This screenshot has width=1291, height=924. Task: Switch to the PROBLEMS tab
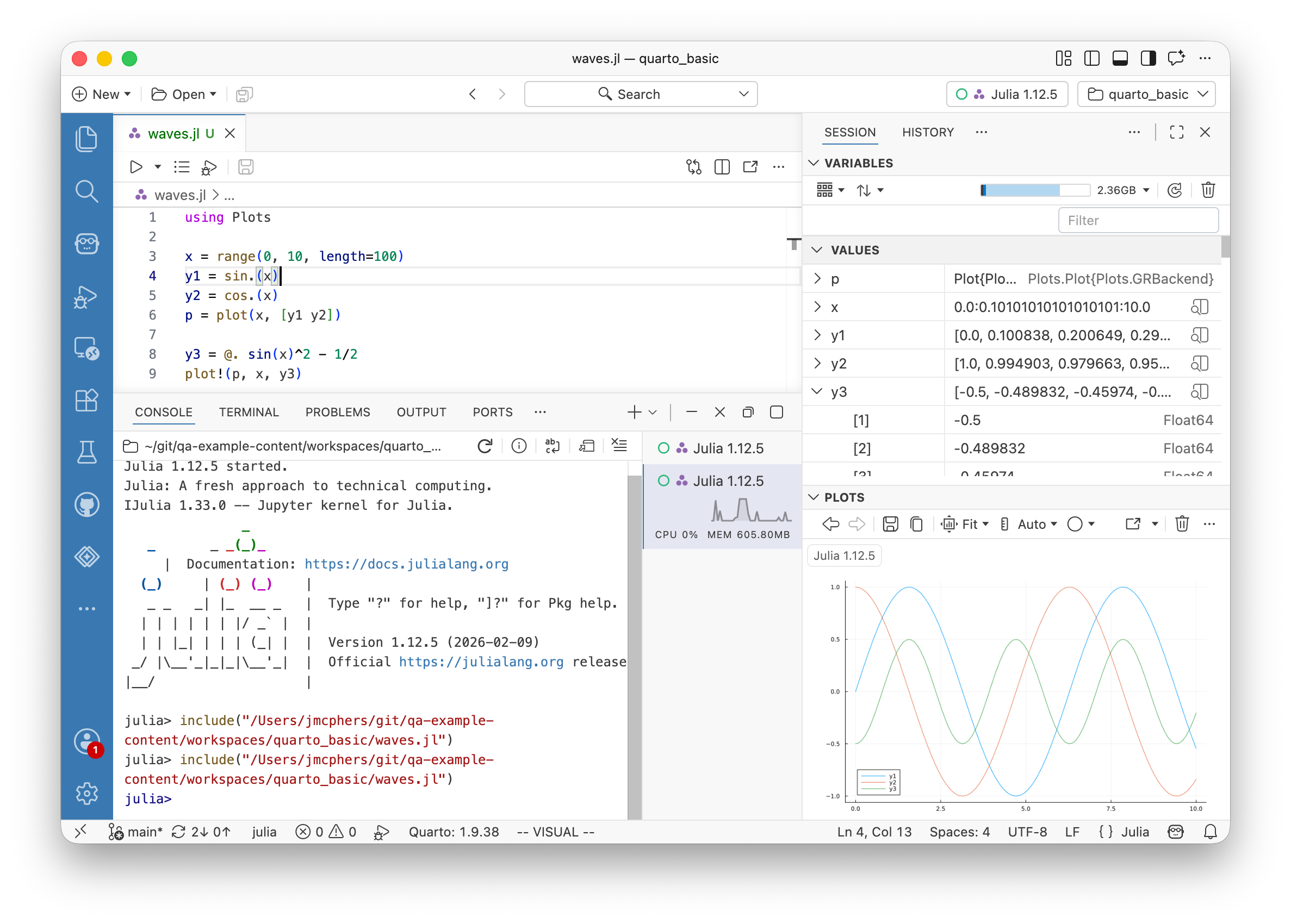pos(338,413)
